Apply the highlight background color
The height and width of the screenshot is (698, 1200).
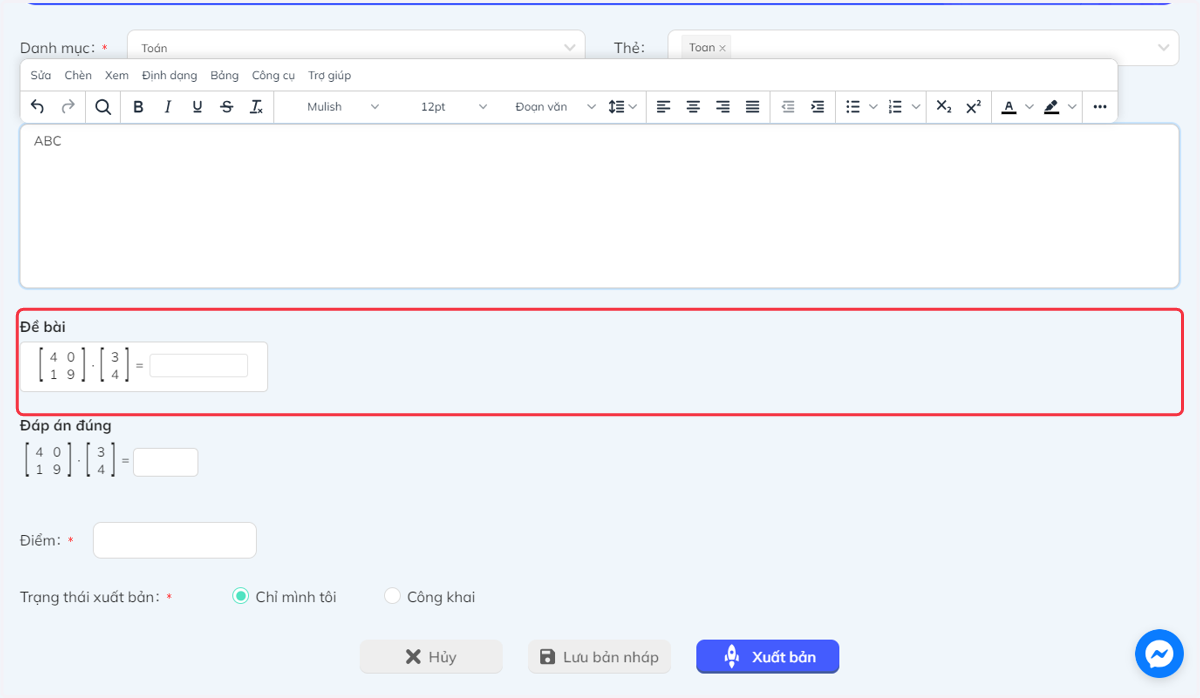tap(1051, 107)
